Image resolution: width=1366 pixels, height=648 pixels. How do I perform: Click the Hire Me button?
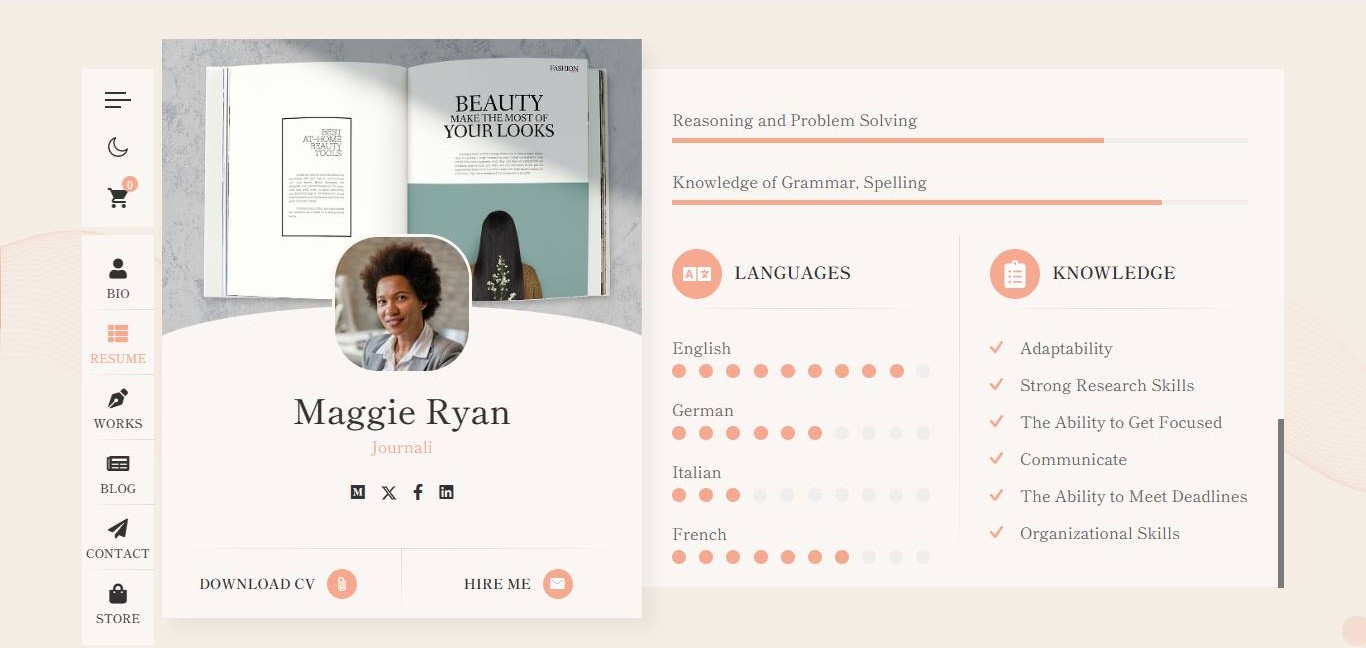point(518,584)
